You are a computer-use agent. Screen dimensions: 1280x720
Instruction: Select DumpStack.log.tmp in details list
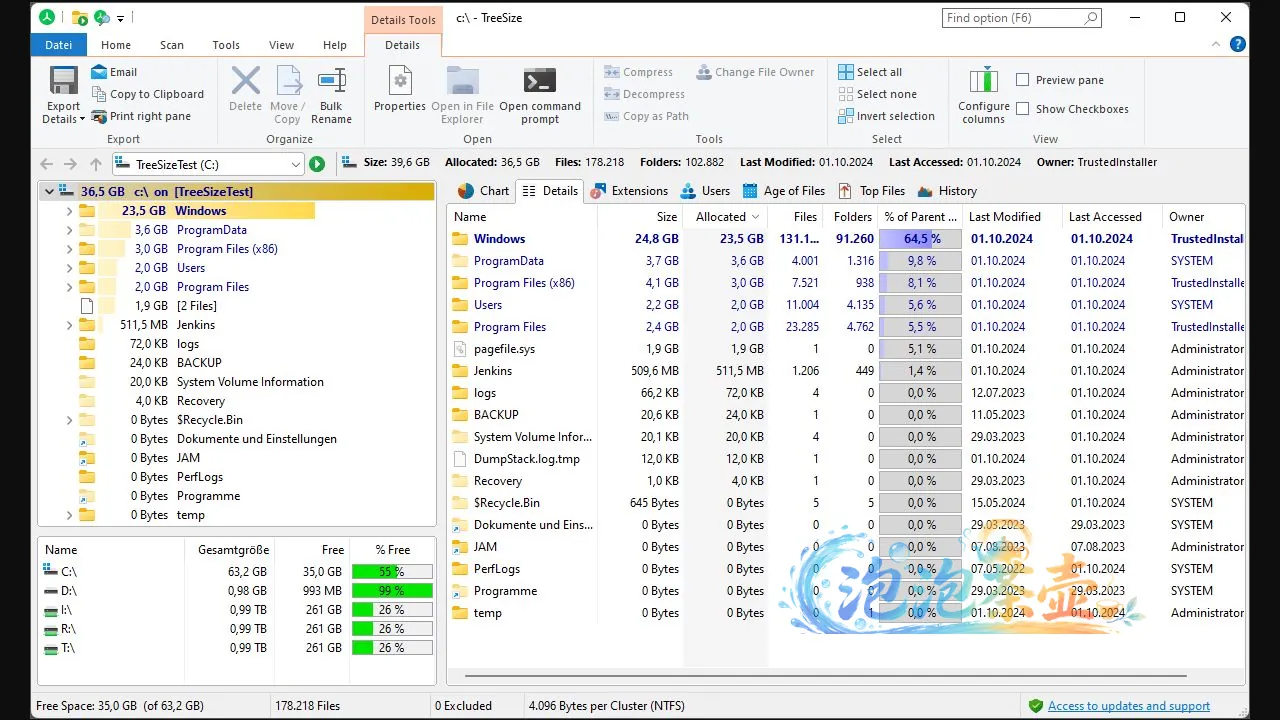click(527, 459)
